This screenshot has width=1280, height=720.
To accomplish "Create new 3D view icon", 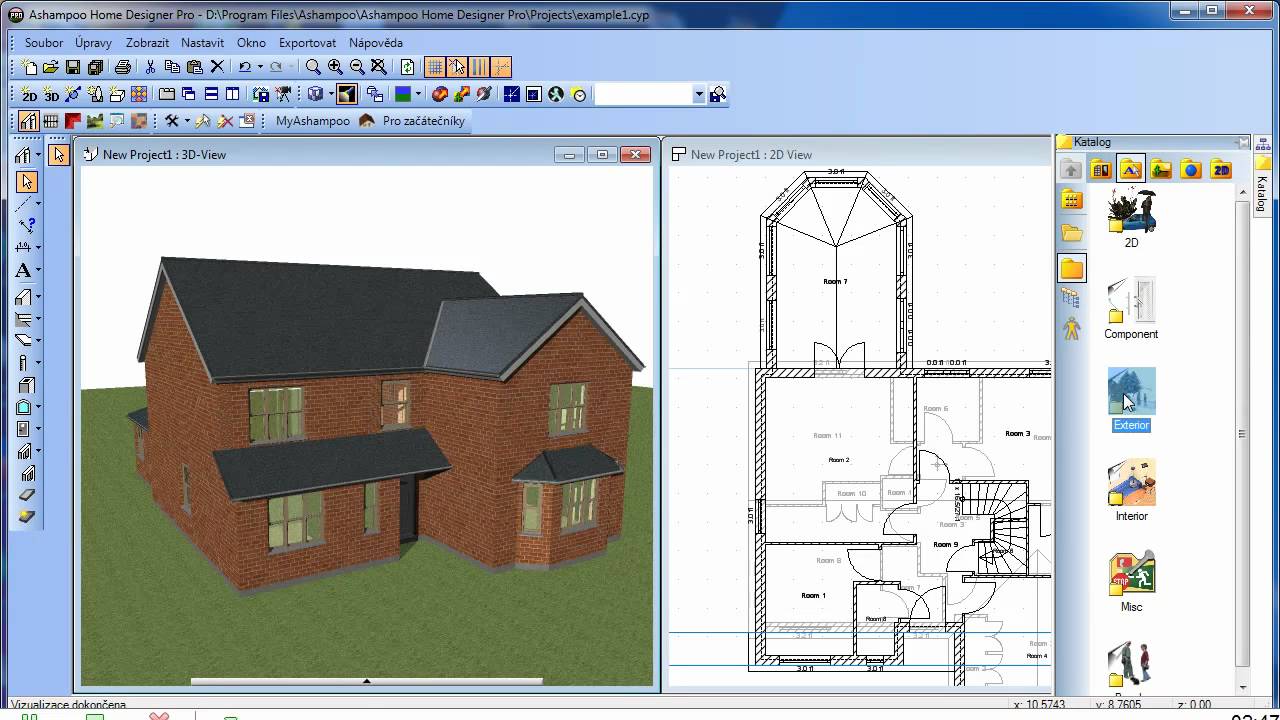I will [51, 94].
